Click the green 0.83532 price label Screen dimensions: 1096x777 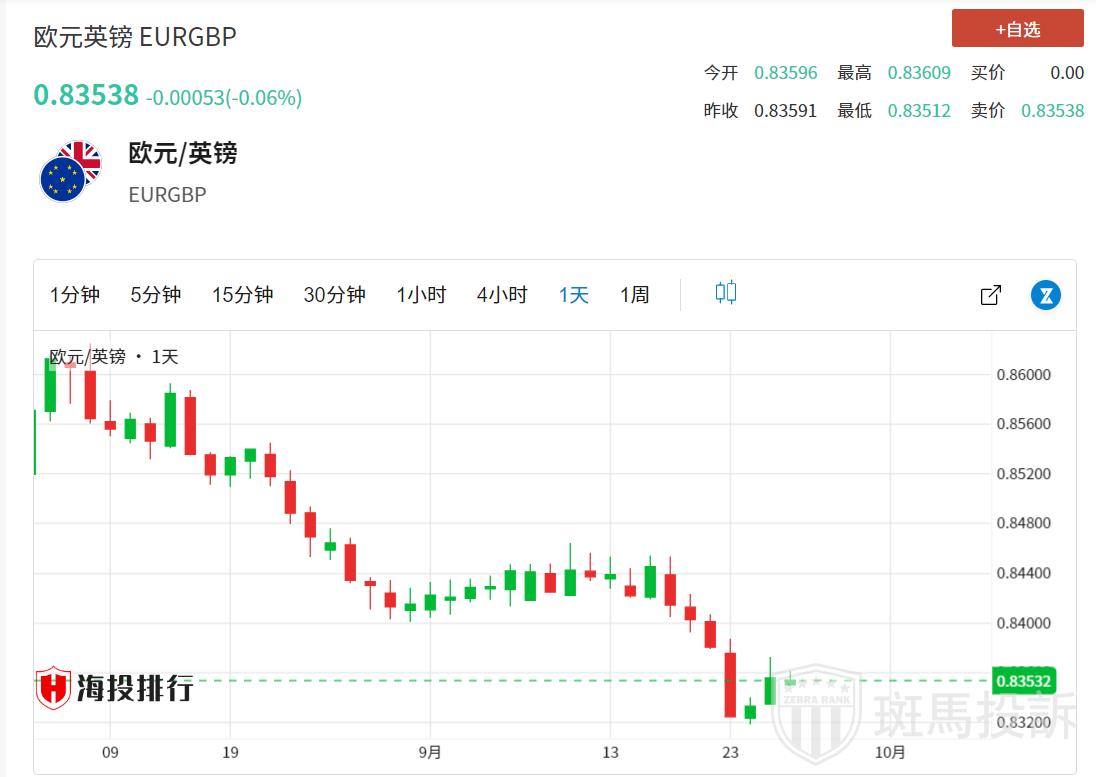(1023, 682)
